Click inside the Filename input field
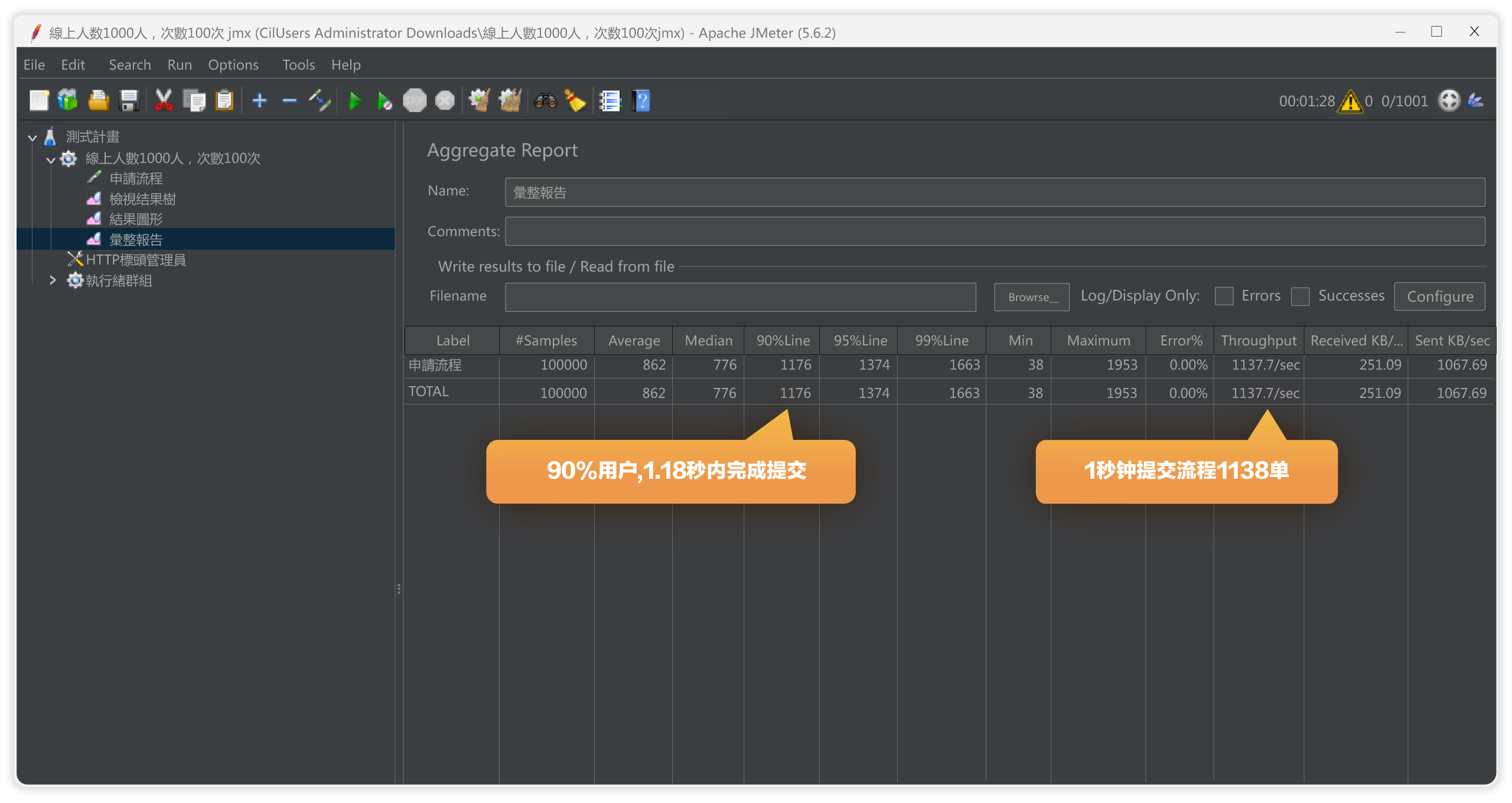1512x803 pixels. 741,297
